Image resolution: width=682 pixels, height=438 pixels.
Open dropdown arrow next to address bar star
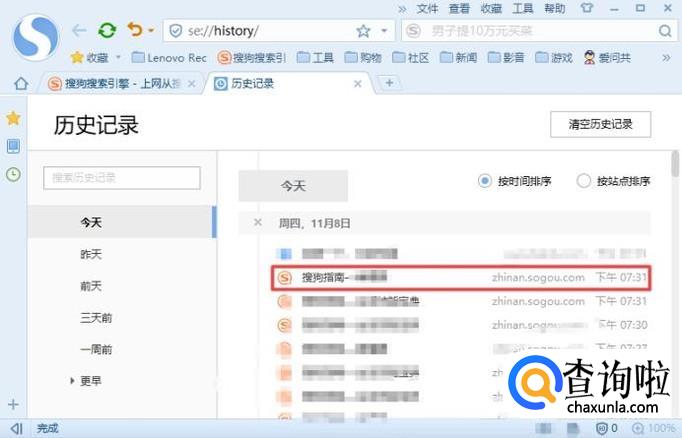(x=381, y=31)
